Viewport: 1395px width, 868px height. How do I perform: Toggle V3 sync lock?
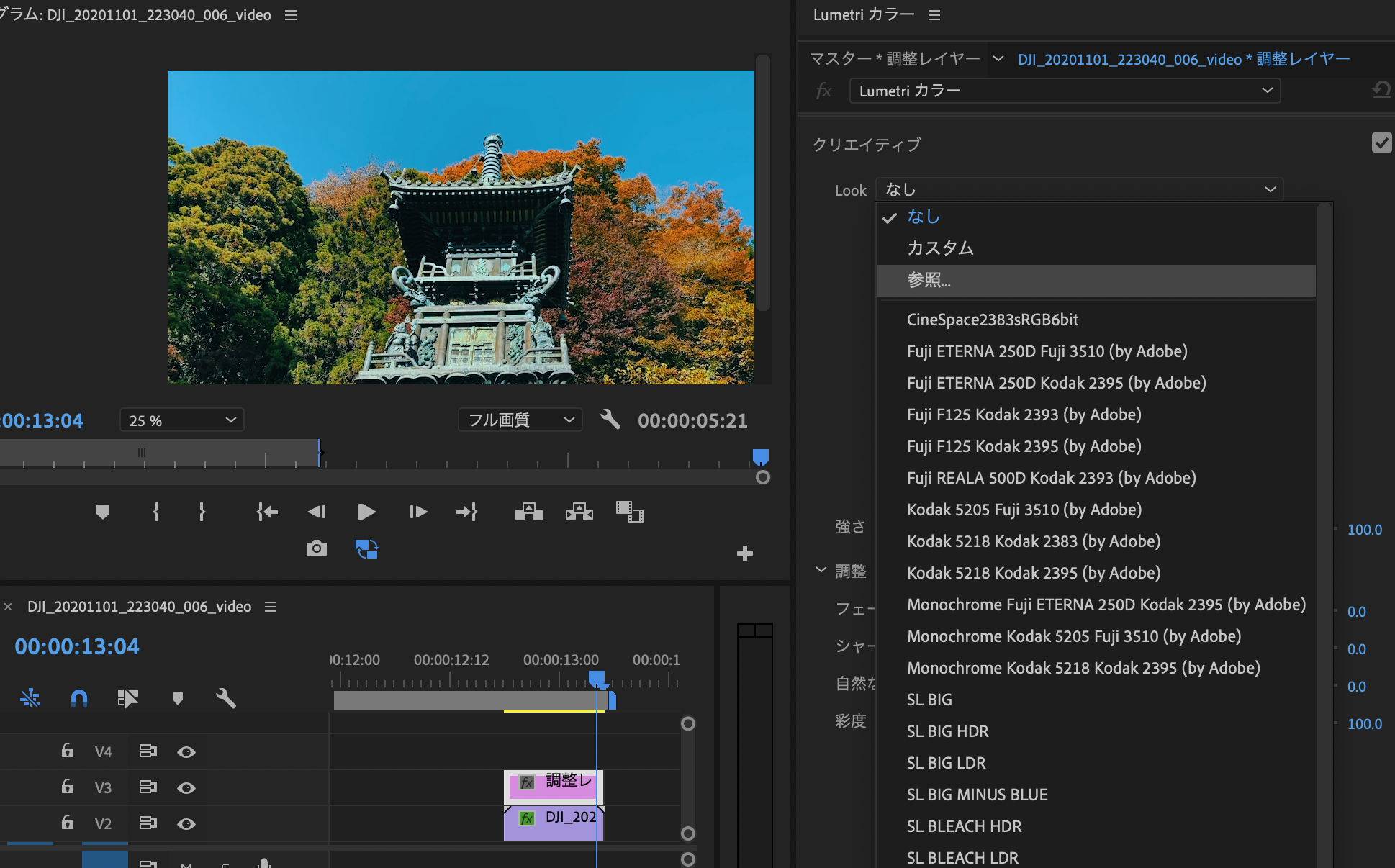pos(148,787)
